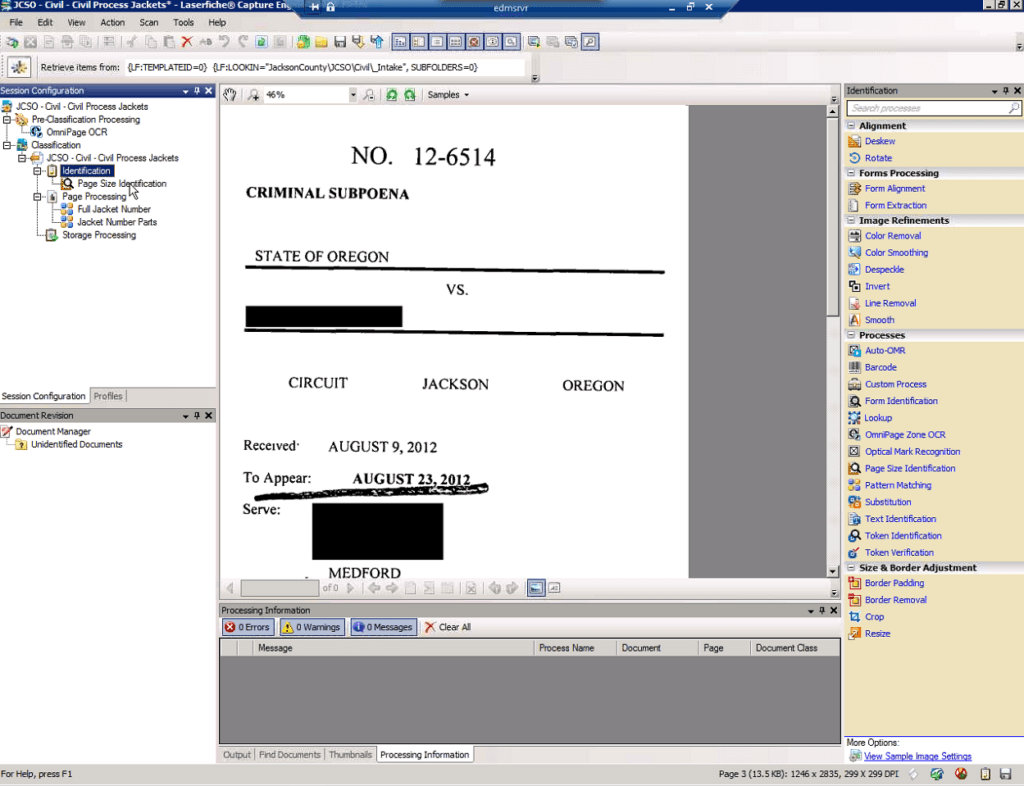Screen dimensions: 1024x786
Task: Collapse the Pre-Classification Processing tree node
Action: (x=7, y=119)
